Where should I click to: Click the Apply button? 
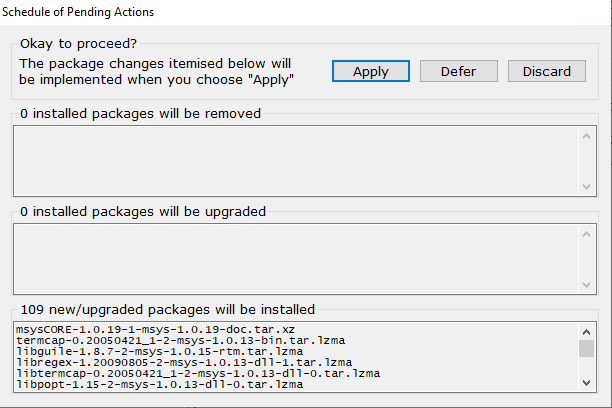point(371,71)
